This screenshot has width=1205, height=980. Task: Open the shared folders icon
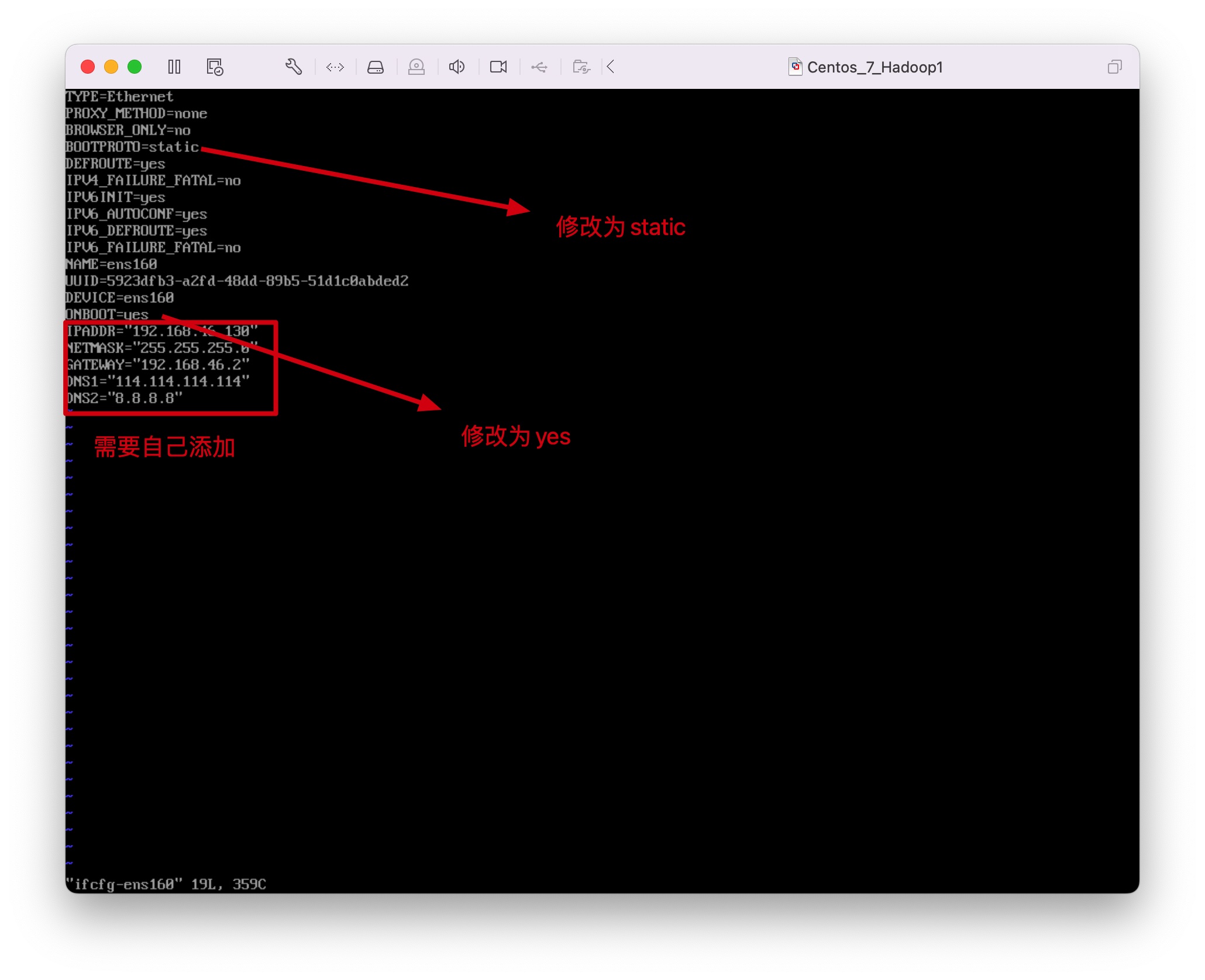click(x=581, y=67)
